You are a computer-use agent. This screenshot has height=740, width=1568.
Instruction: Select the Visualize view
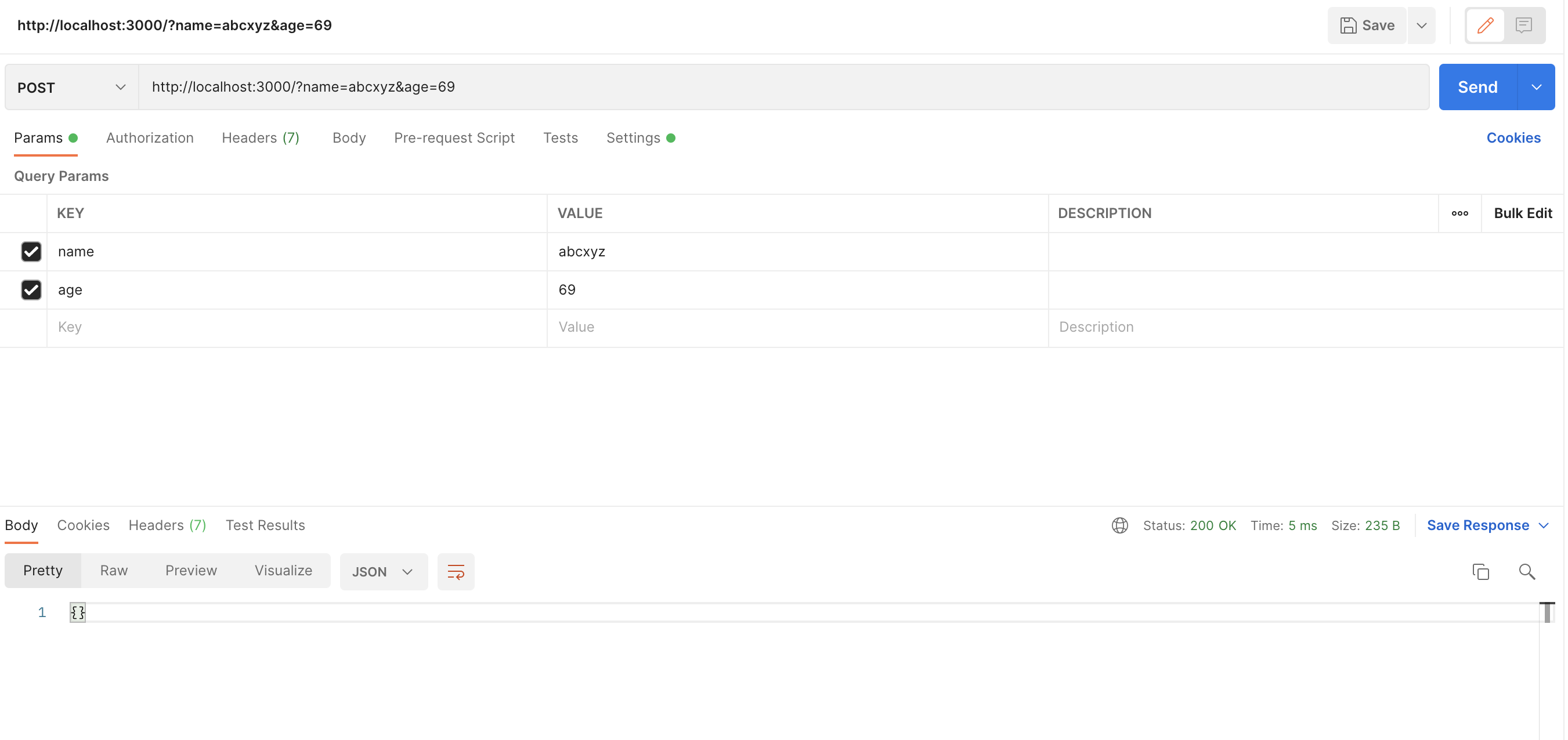[283, 571]
